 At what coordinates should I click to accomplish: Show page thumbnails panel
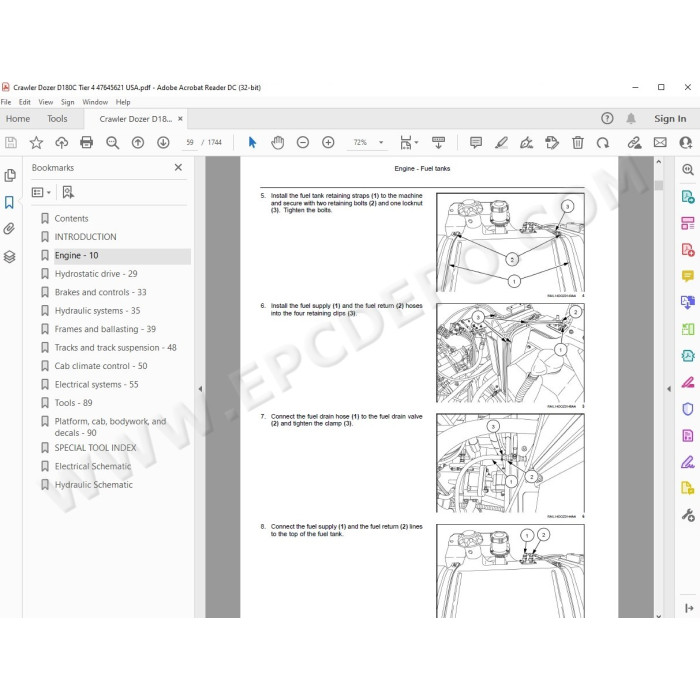[10, 175]
